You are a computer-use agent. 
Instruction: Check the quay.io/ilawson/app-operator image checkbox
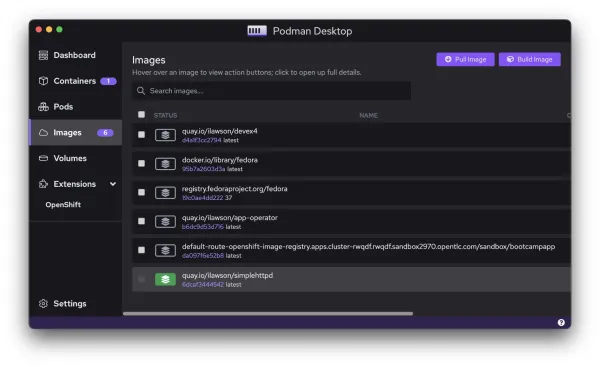pyautogui.click(x=142, y=221)
